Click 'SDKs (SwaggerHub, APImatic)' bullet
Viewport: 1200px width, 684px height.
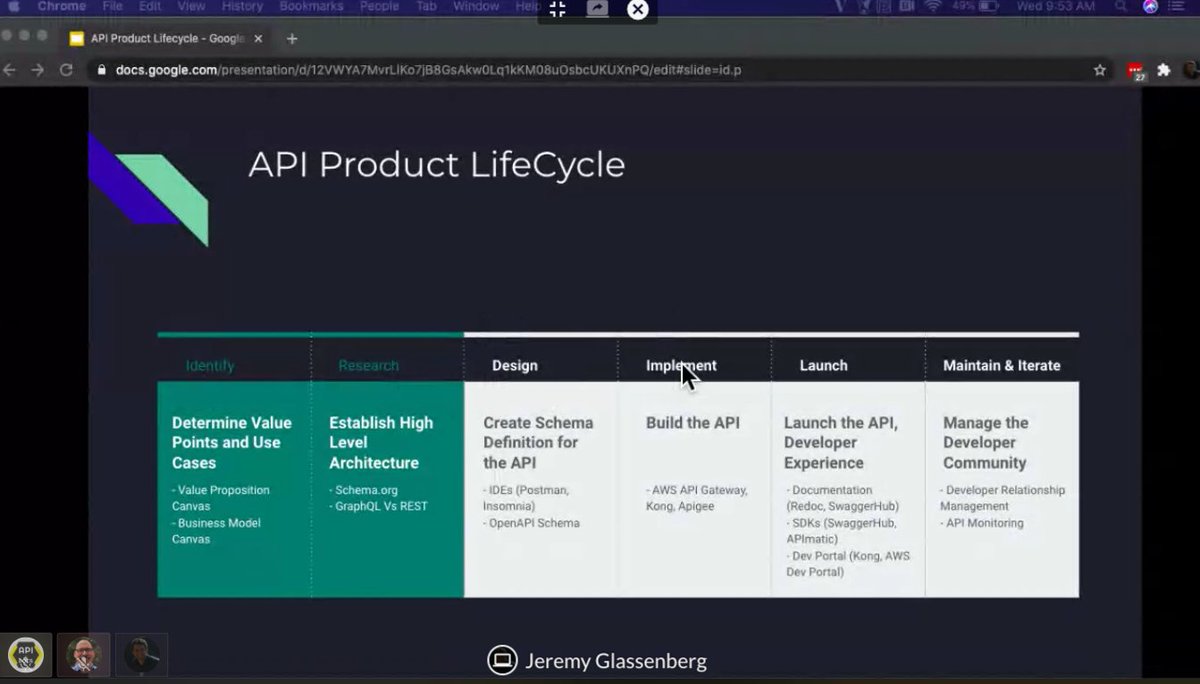841,531
